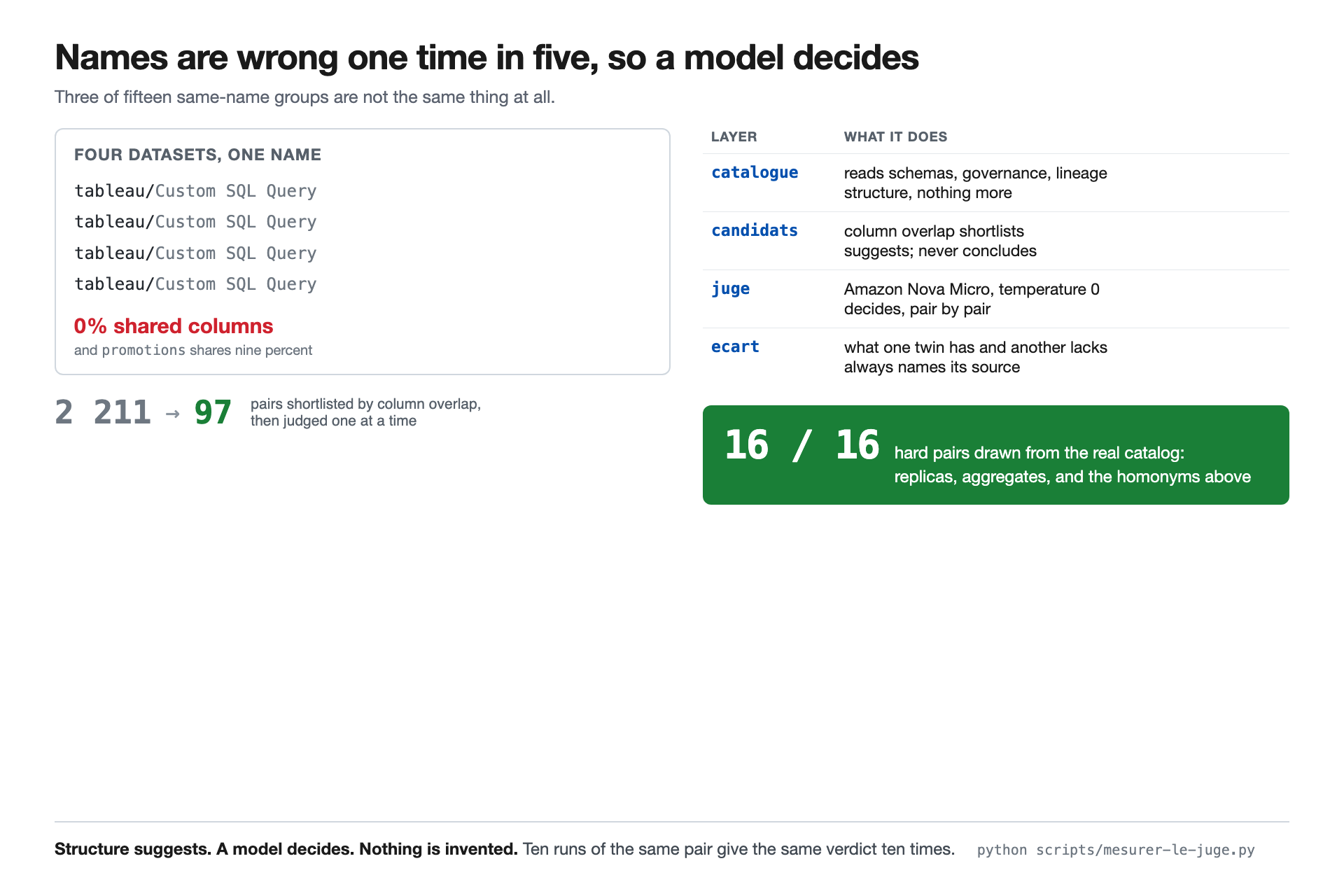Image resolution: width=1344 pixels, height=896 pixels.
Task: Click the red 0% shared columns text
Action: [174, 326]
